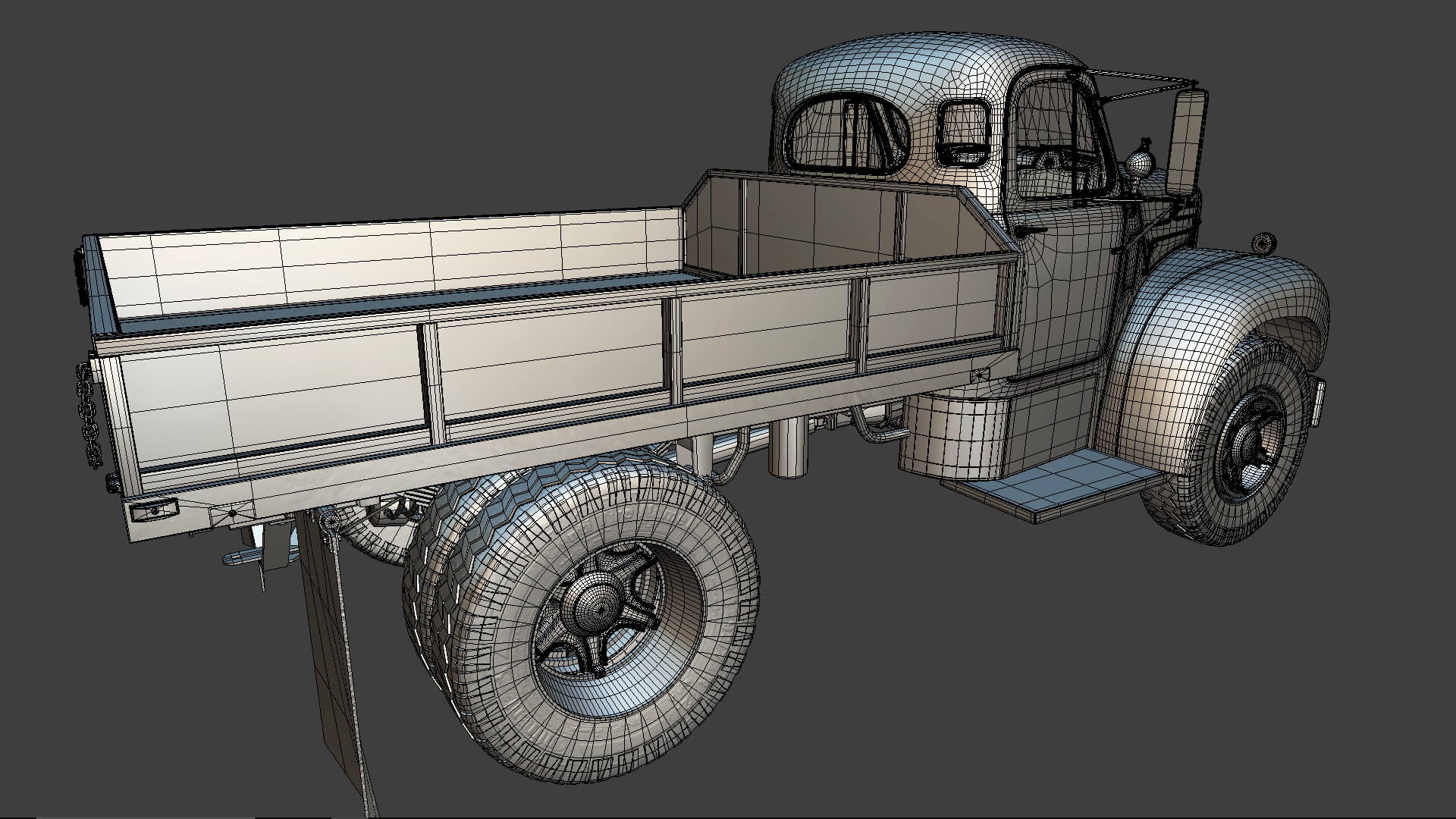Screen dimensions: 1456x819
Task: Click empty gray viewport background
Action: (x=303, y=114)
